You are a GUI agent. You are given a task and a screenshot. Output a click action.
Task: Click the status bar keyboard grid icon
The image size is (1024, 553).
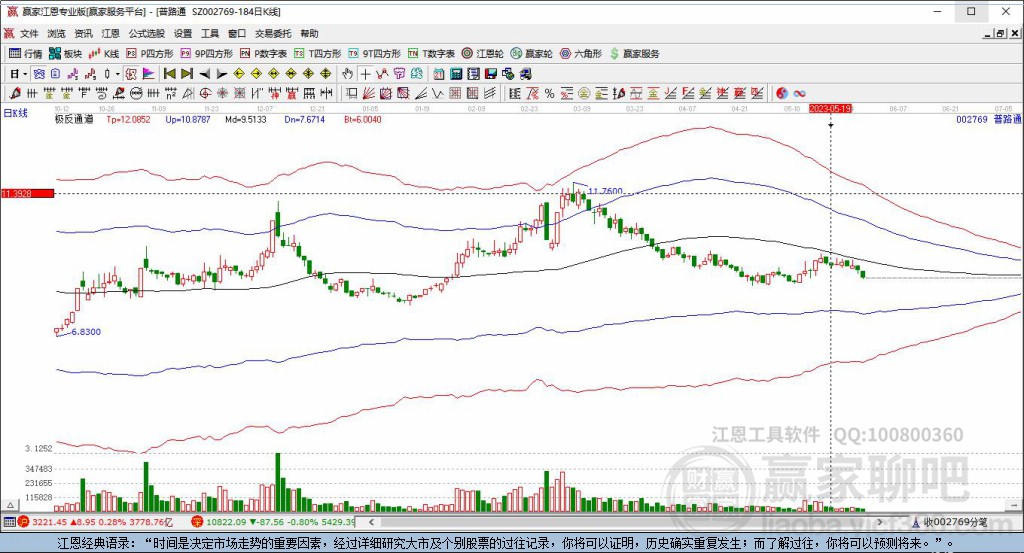click(x=9, y=522)
